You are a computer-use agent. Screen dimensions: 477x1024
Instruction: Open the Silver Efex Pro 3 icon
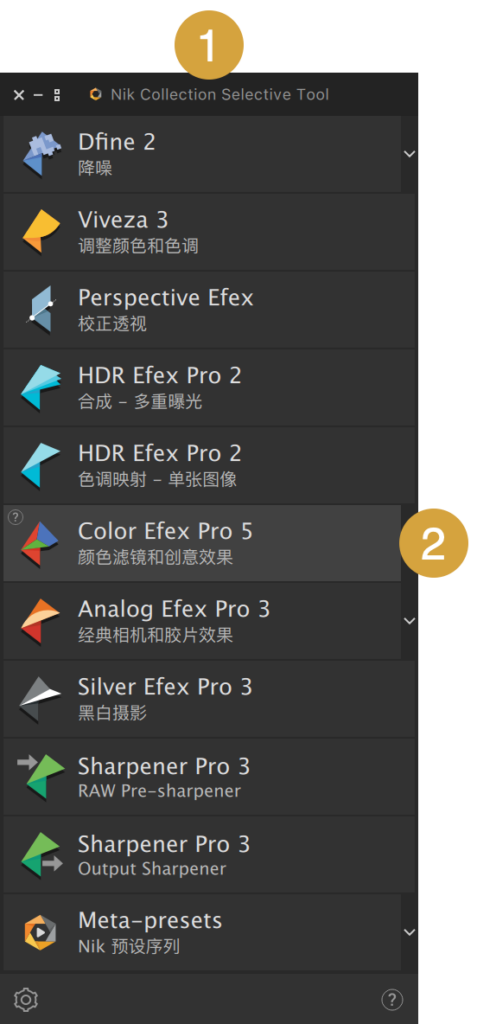point(41,699)
